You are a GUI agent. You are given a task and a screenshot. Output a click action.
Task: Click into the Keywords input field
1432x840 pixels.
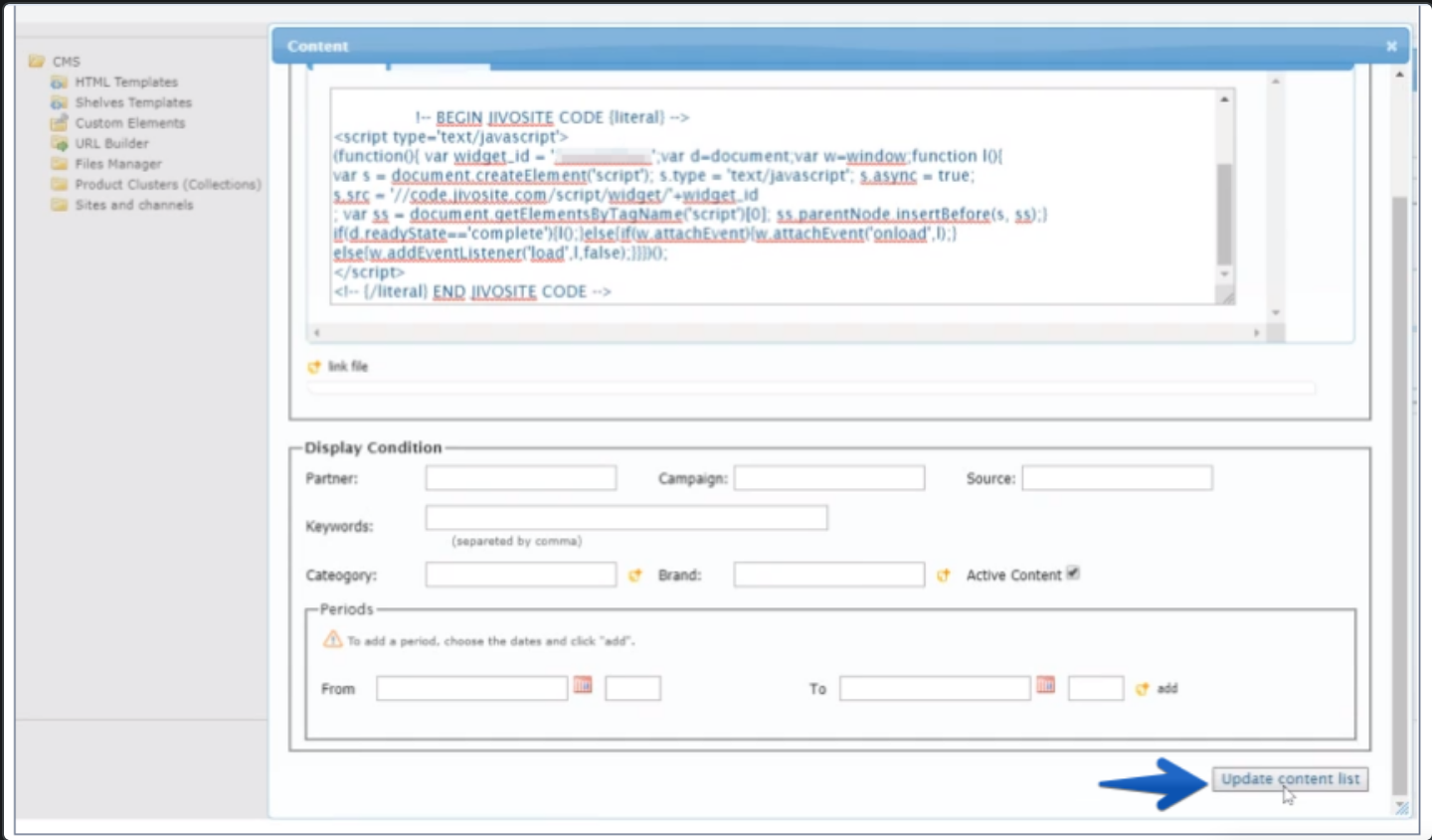click(x=626, y=517)
